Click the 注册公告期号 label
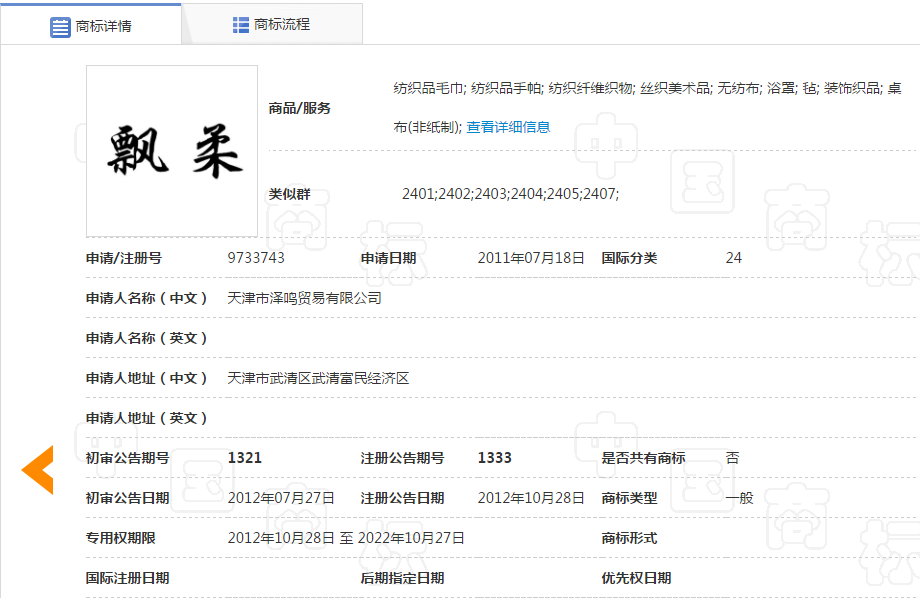Viewport: 920px width, 598px height. point(402,458)
